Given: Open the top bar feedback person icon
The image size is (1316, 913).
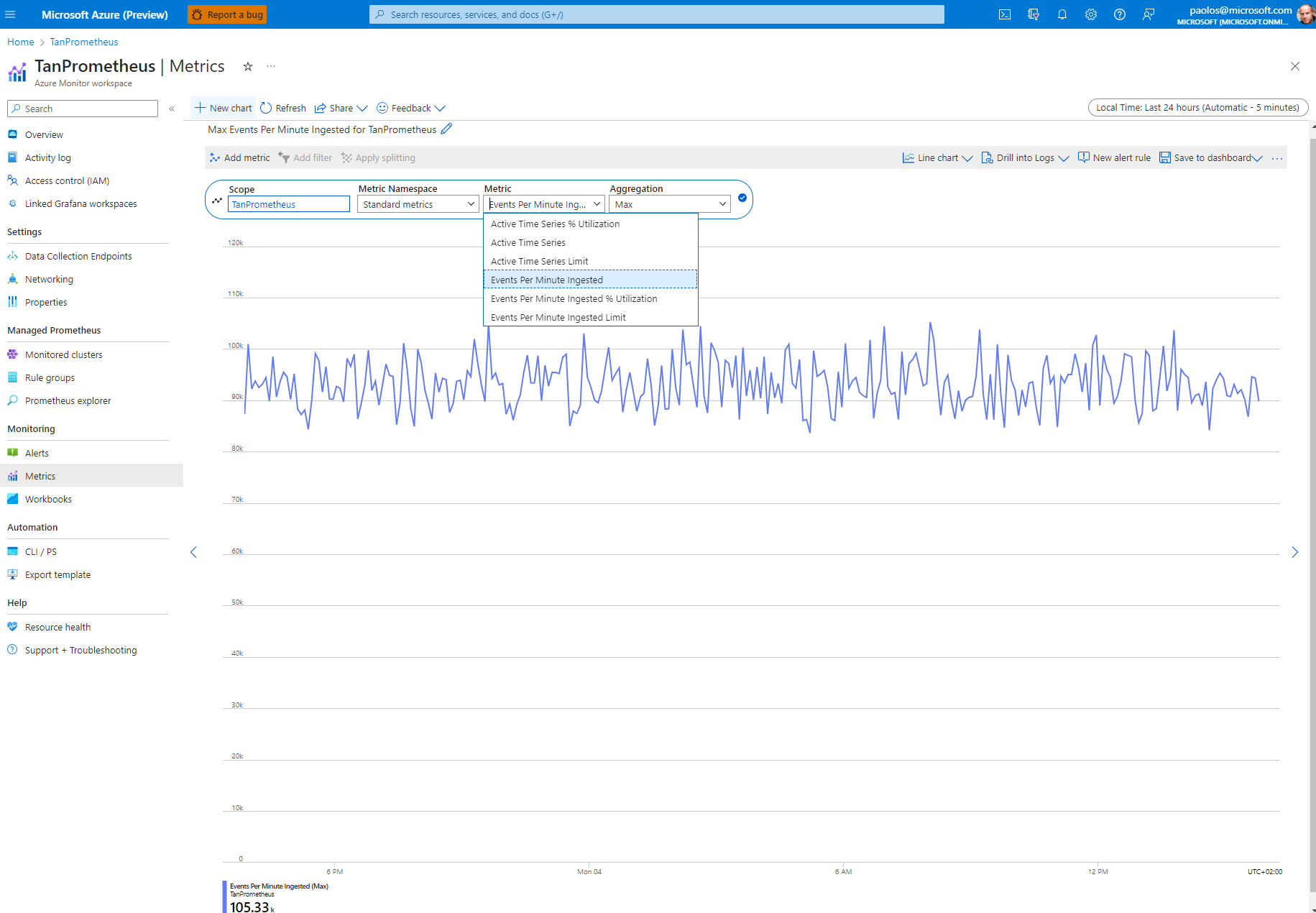Looking at the screenshot, I should point(1149,14).
